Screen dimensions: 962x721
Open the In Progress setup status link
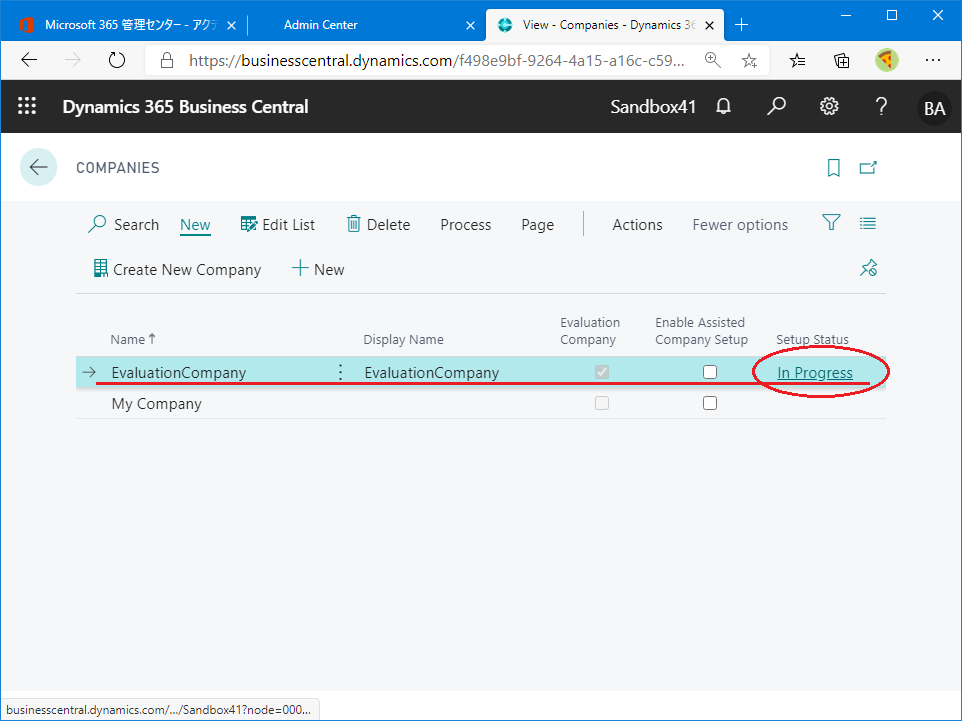point(815,372)
